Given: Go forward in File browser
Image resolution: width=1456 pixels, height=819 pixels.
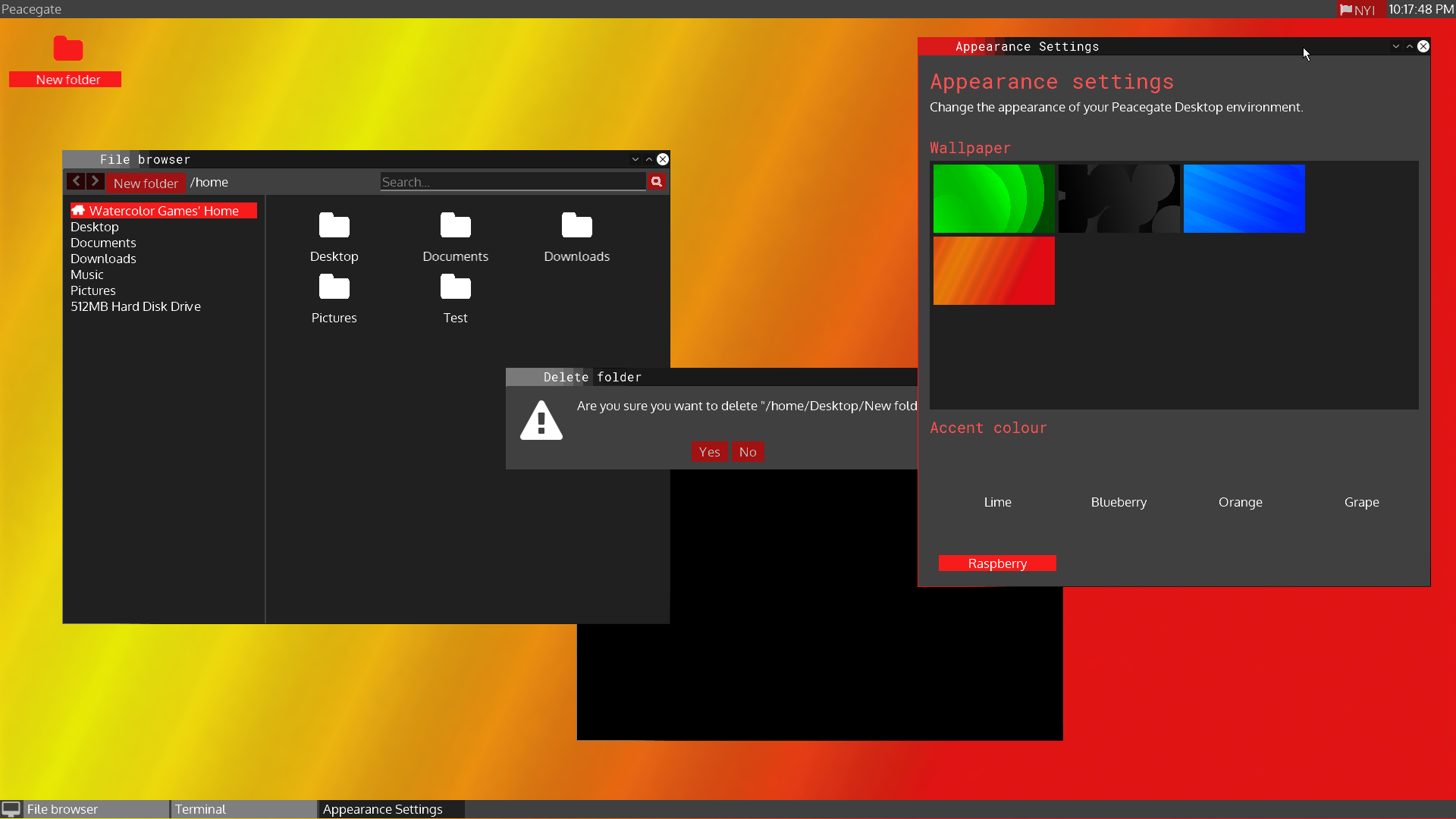Looking at the screenshot, I should [95, 181].
